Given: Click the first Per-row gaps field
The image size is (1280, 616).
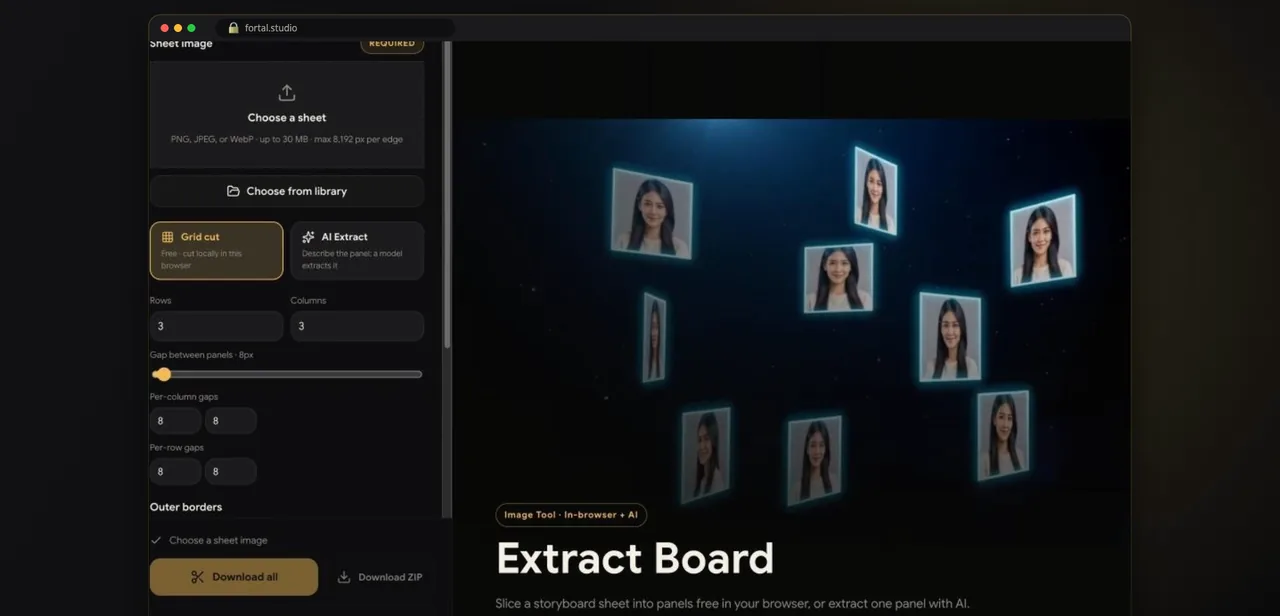Looking at the screenshot, I should [x=175, y=472].
